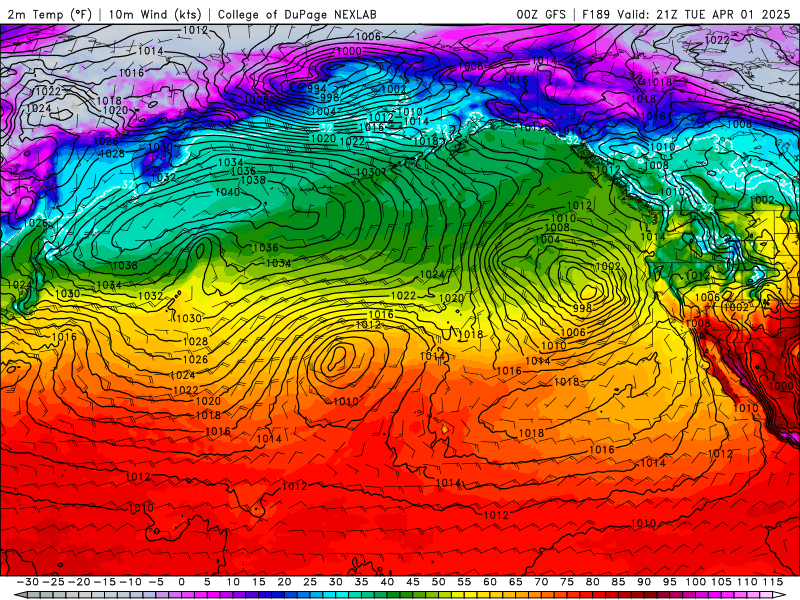800x600 pixels.
Task: Click the 15 value on temperature scale
Action: coord(259,582)
